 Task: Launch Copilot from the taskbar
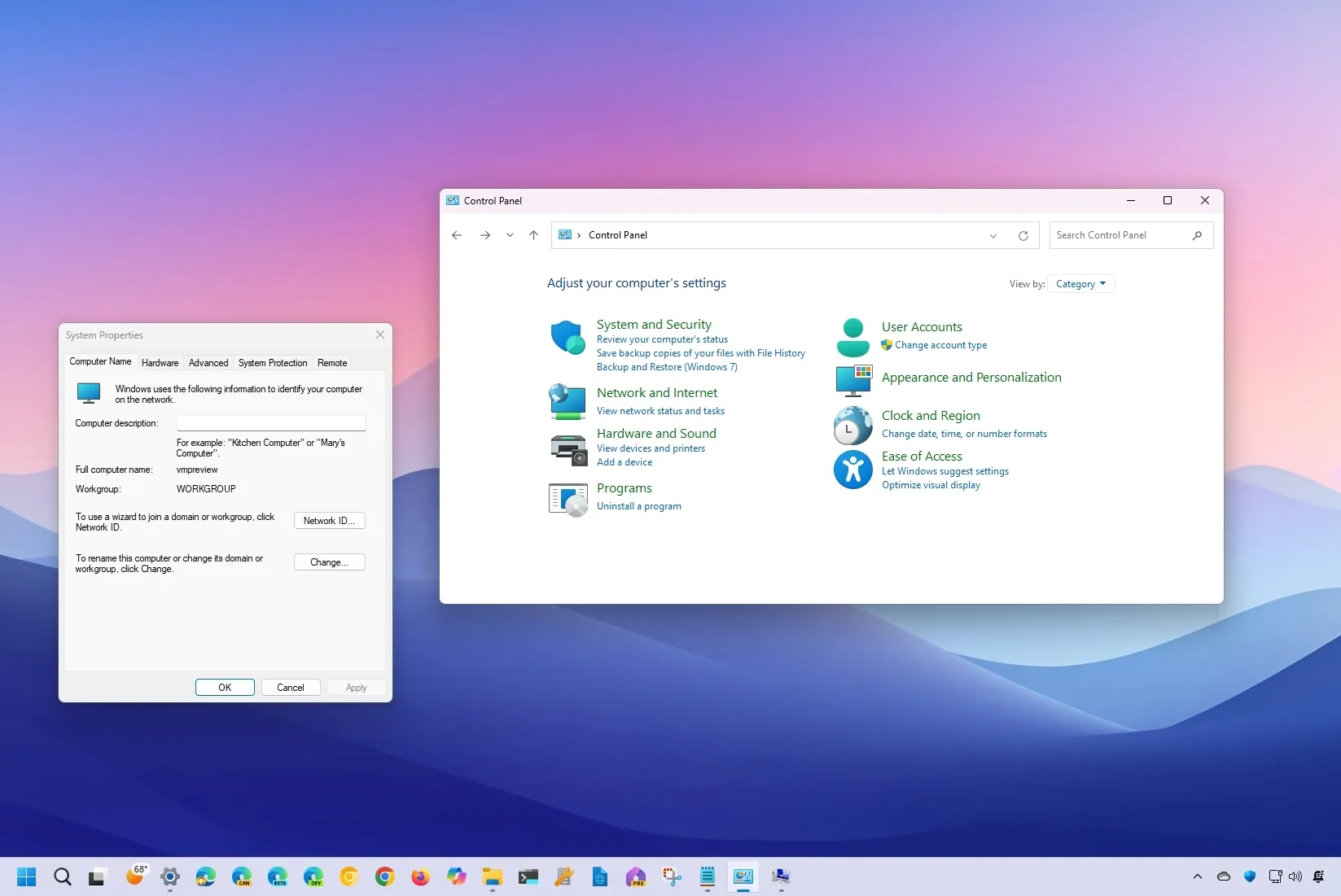tap(457, 876)
